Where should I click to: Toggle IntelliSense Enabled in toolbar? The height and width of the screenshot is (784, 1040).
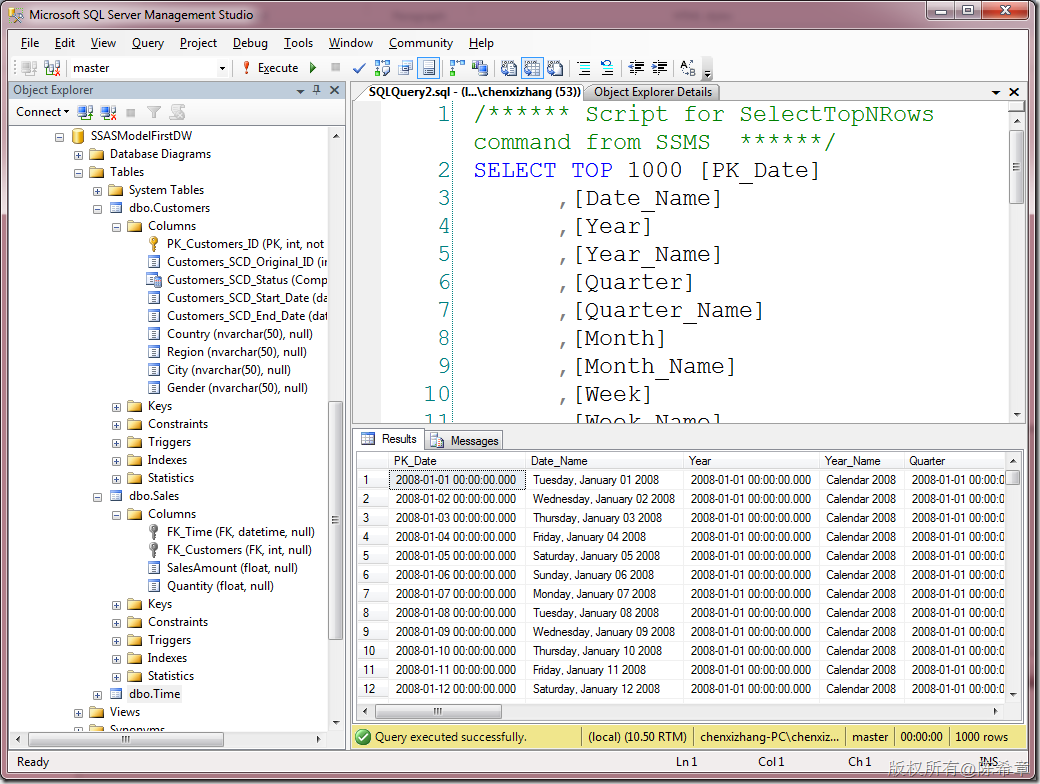(429, 68)
